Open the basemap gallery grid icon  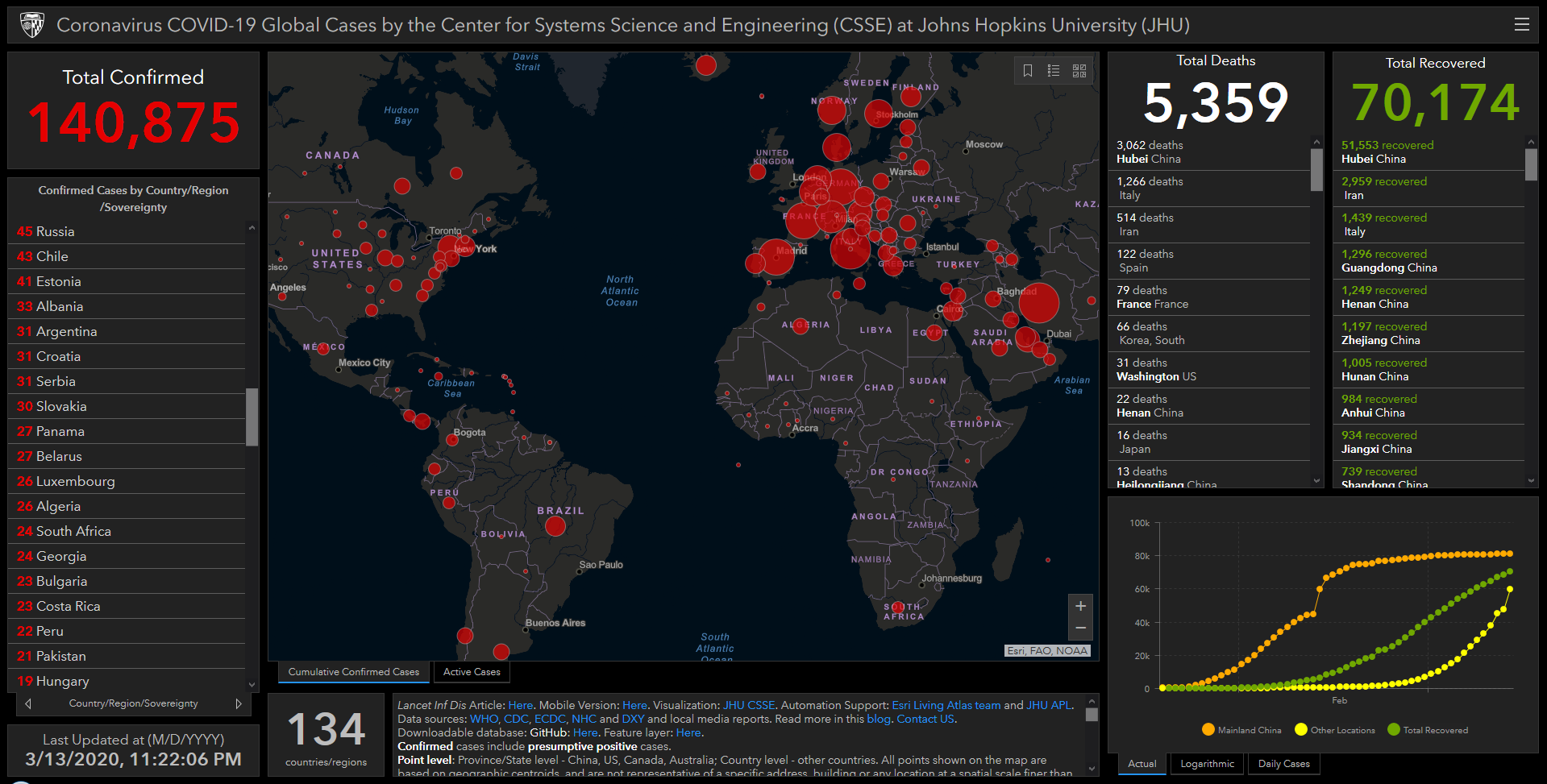1079,71
